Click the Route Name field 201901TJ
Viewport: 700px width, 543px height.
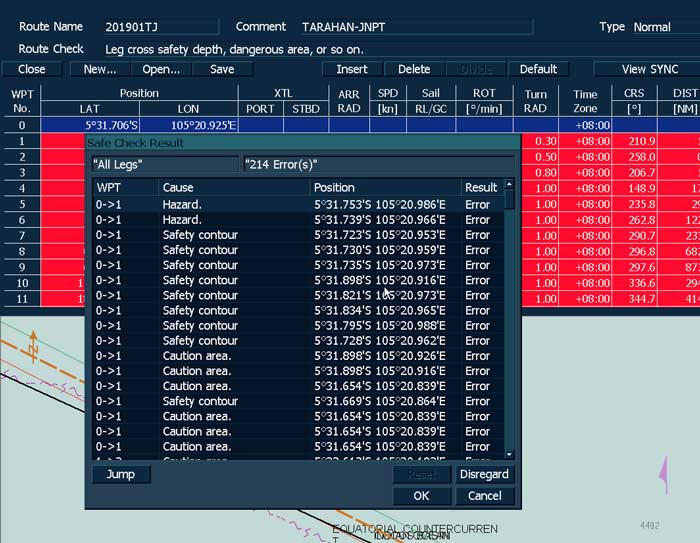tap(160, 27)
